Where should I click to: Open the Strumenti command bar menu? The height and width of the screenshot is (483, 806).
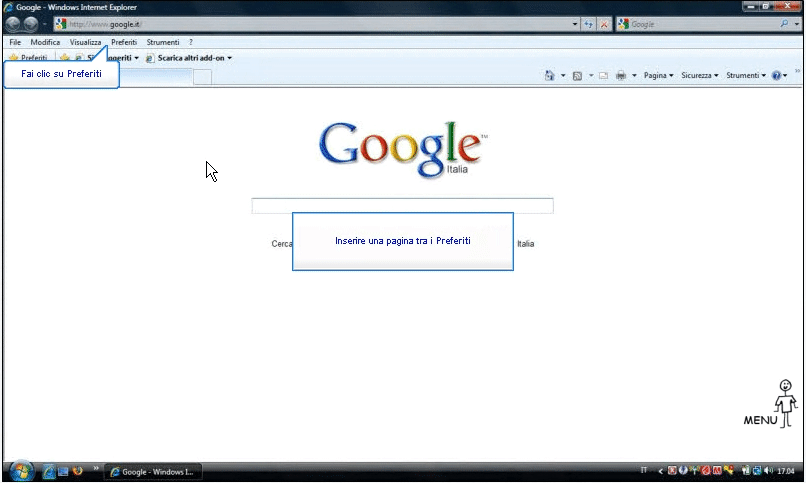click(x=746, y=76)
